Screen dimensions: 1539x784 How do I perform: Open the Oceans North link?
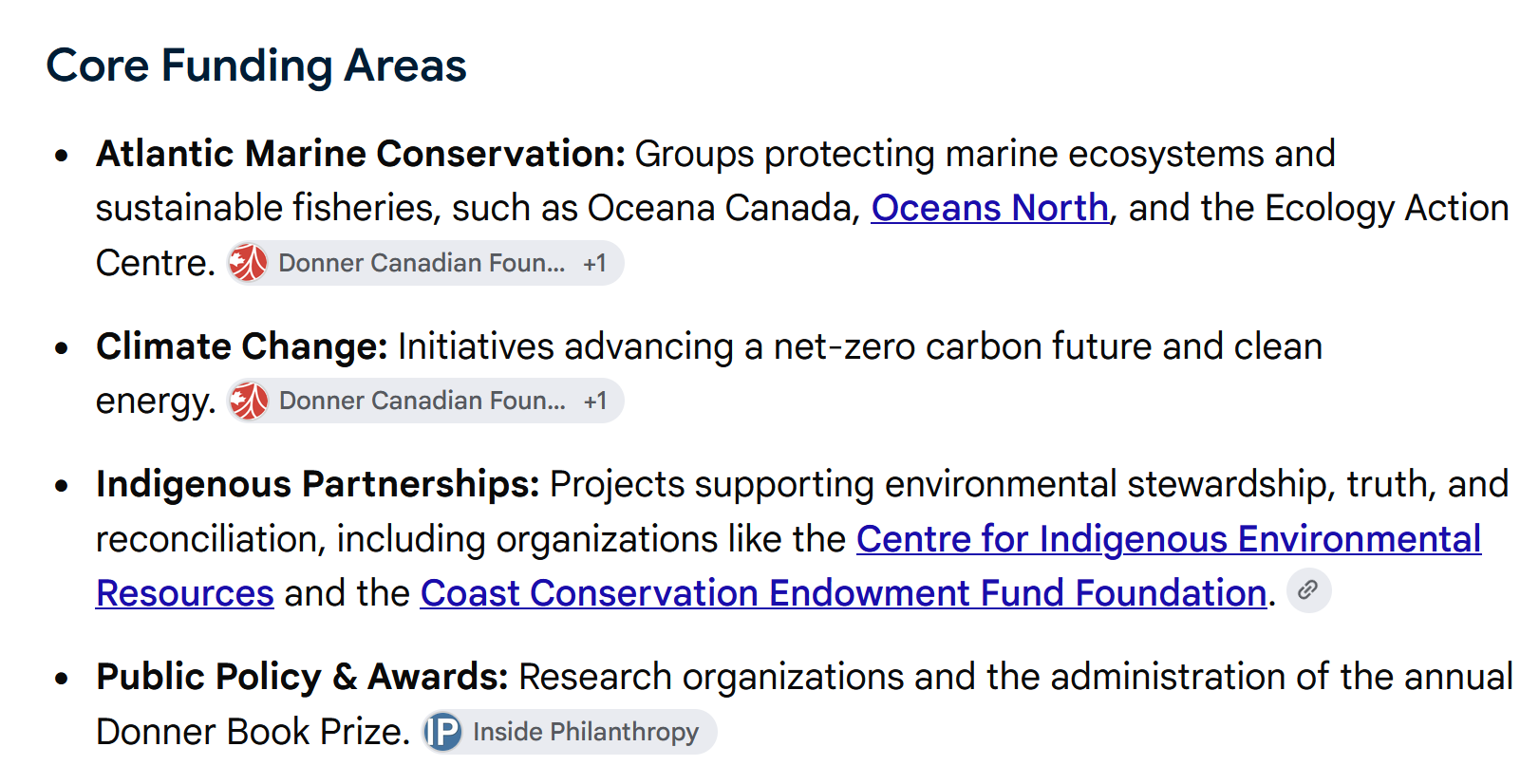(989, 208)
